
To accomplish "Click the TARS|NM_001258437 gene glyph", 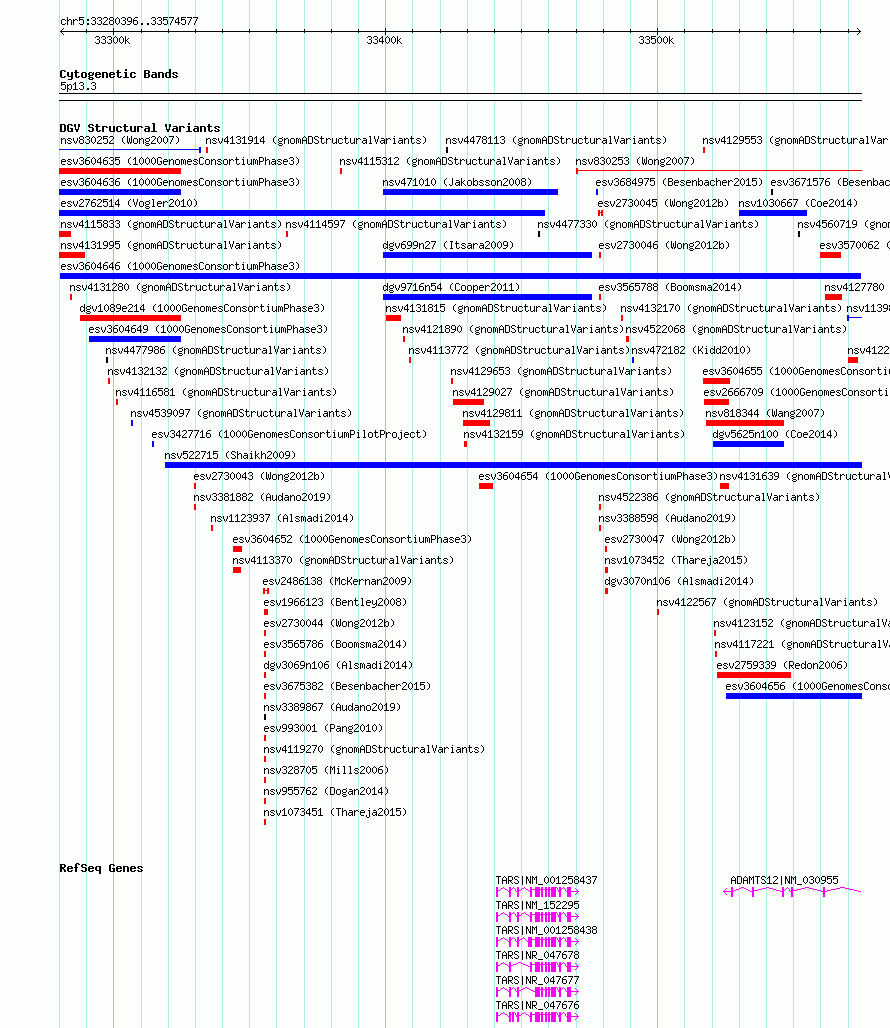I will click(x=537, y=892).
